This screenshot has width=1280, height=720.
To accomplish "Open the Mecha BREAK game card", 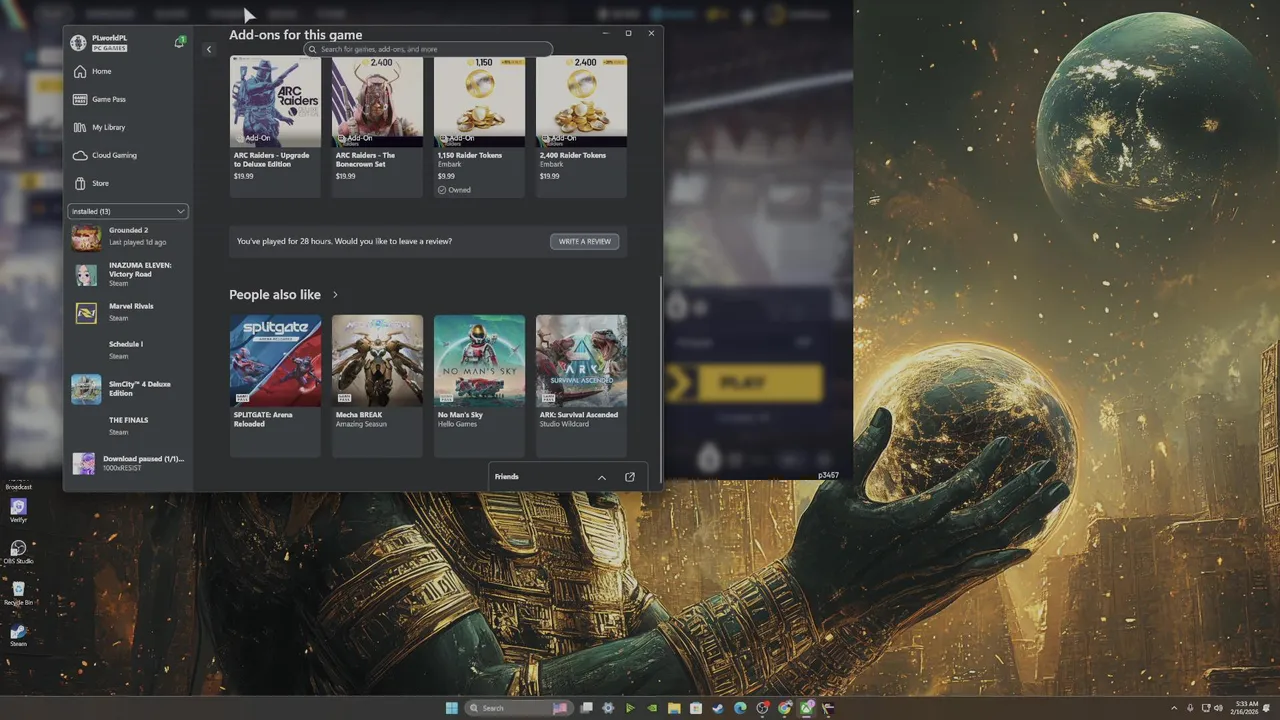I will coord(377,385).
